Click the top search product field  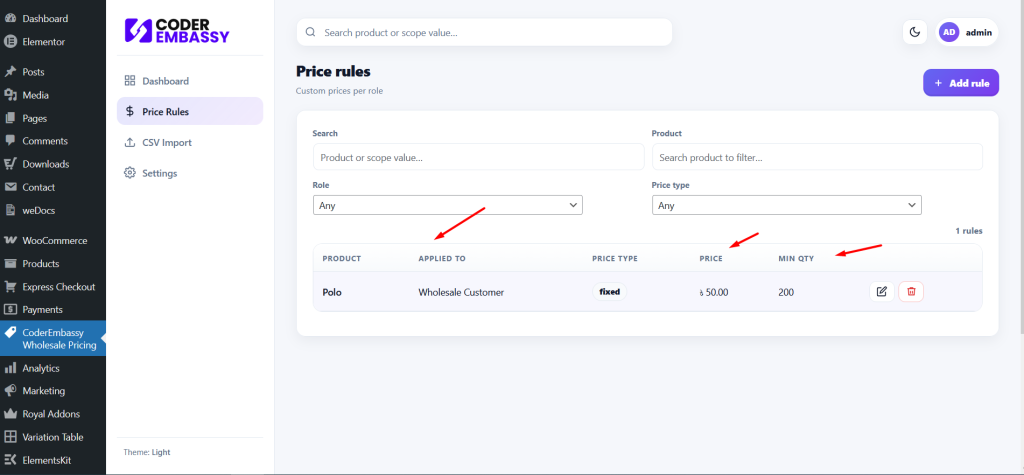484,32
